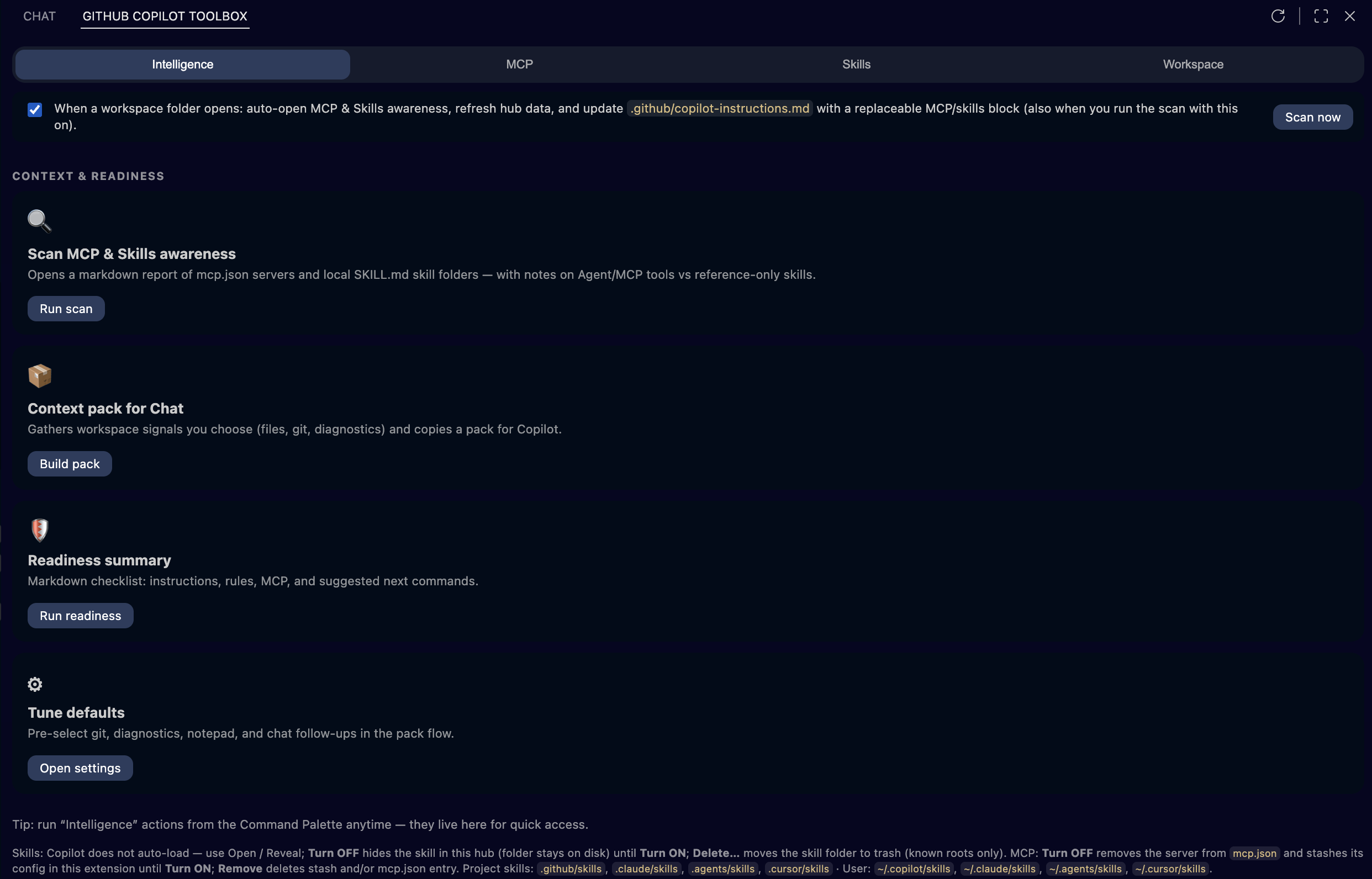
Task: Open the Skills tab
Action: click(x=856, y=64)
